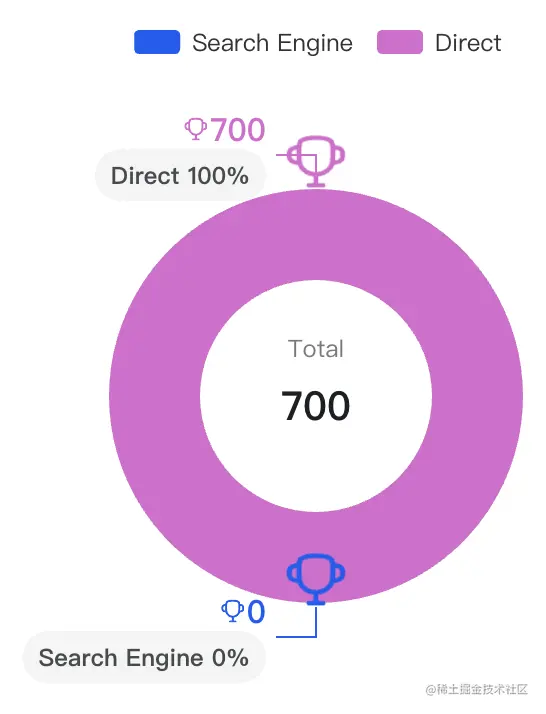Toggle the Search Engine series via legend text
The image size is (546, 714).
pos(272,43)
